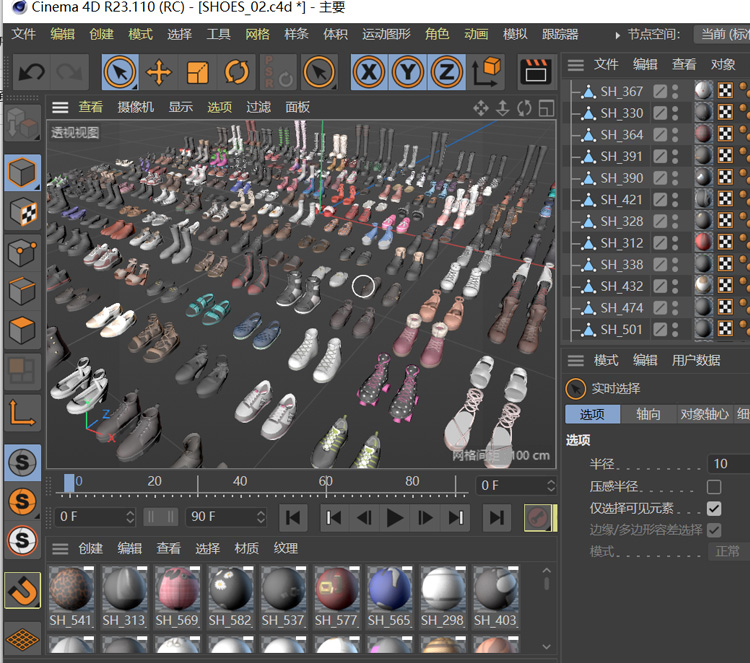
Task: Click the Undo arrow icon
Action: (x=32, y=72)
